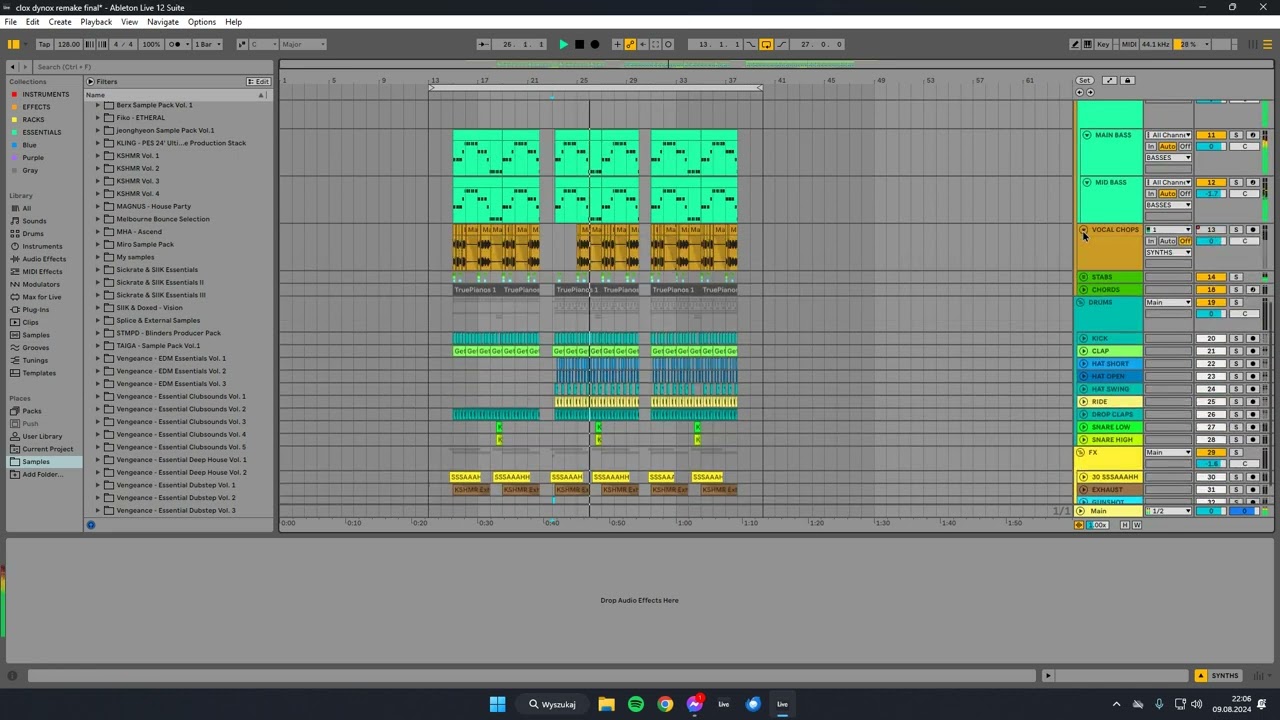
Task: Select the Drums category in the Library
Action: [33, 234]
